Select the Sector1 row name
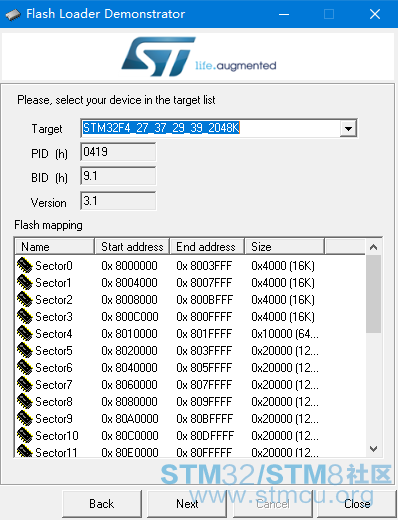This screenshot has width=398, height=520. point(53,283)
